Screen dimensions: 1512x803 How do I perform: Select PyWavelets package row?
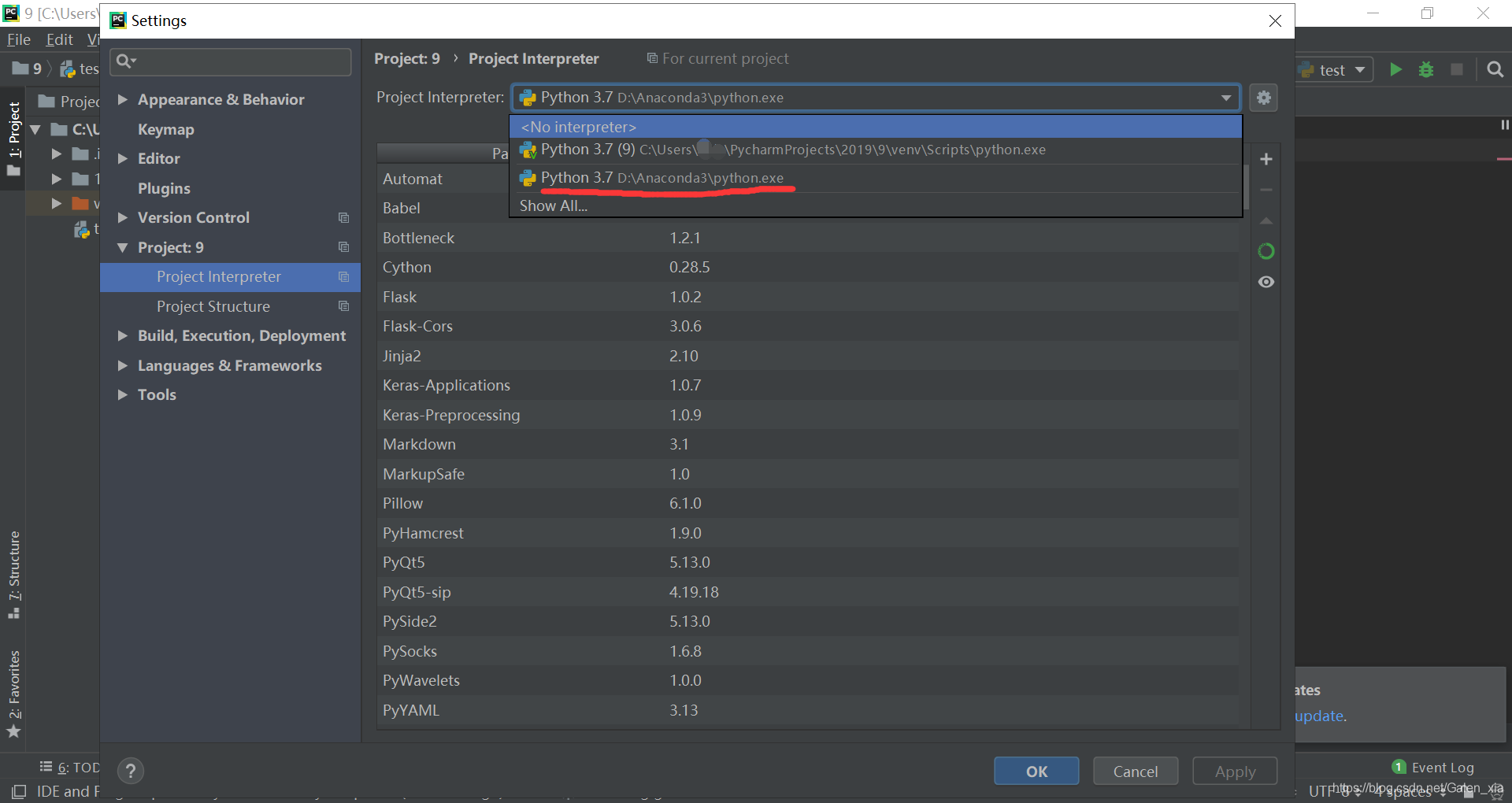[807, 680]
